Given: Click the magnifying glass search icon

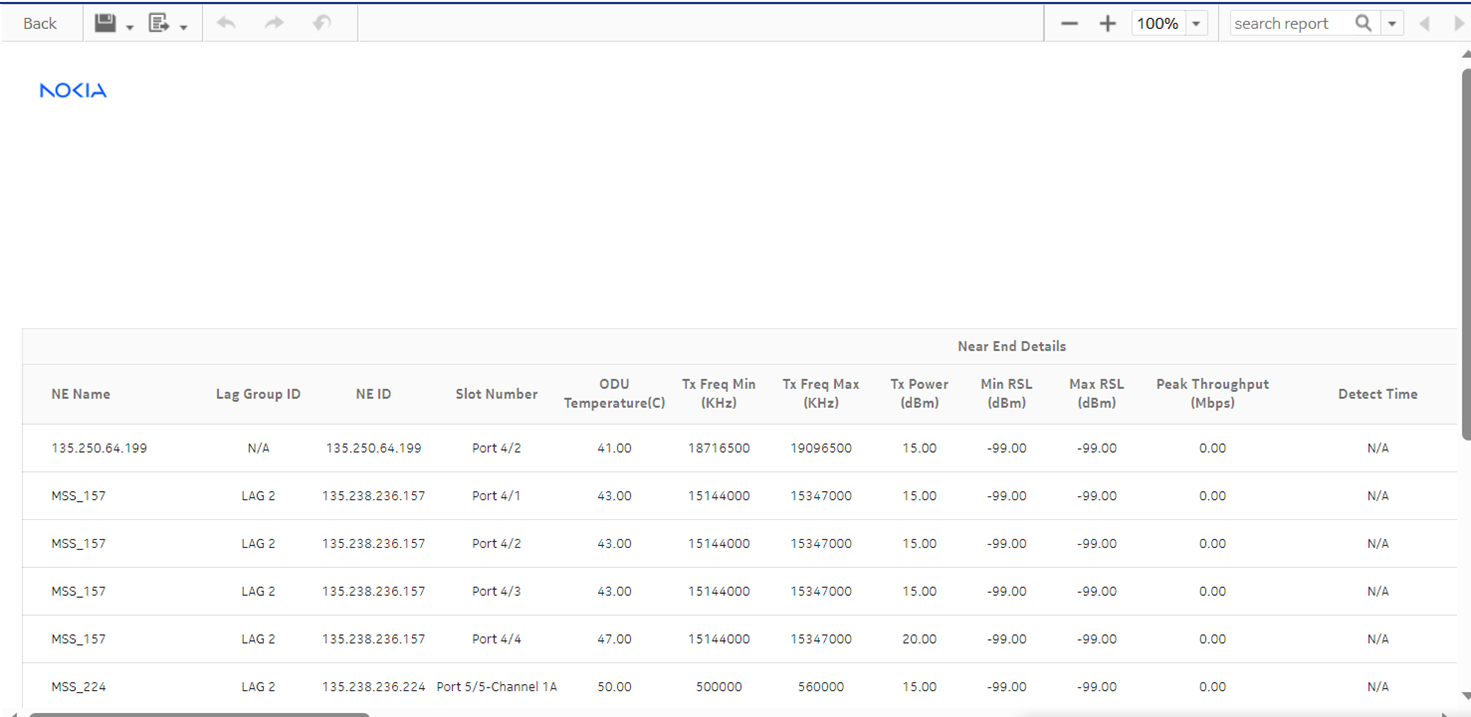Looking at the screenshot, I should [1363, 23].
